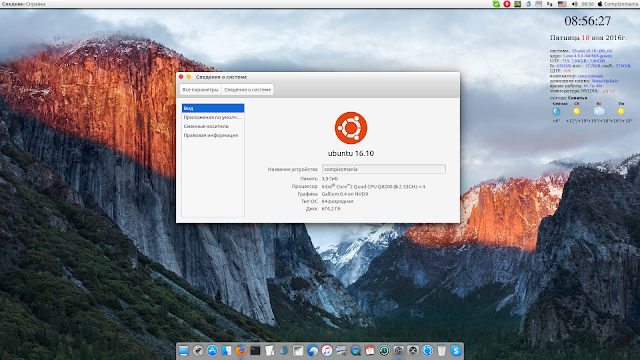The height and width of the screenshot is (360, 640).
Task: Open the System Preferences gear in dock
Action: (x=398, y=350)
